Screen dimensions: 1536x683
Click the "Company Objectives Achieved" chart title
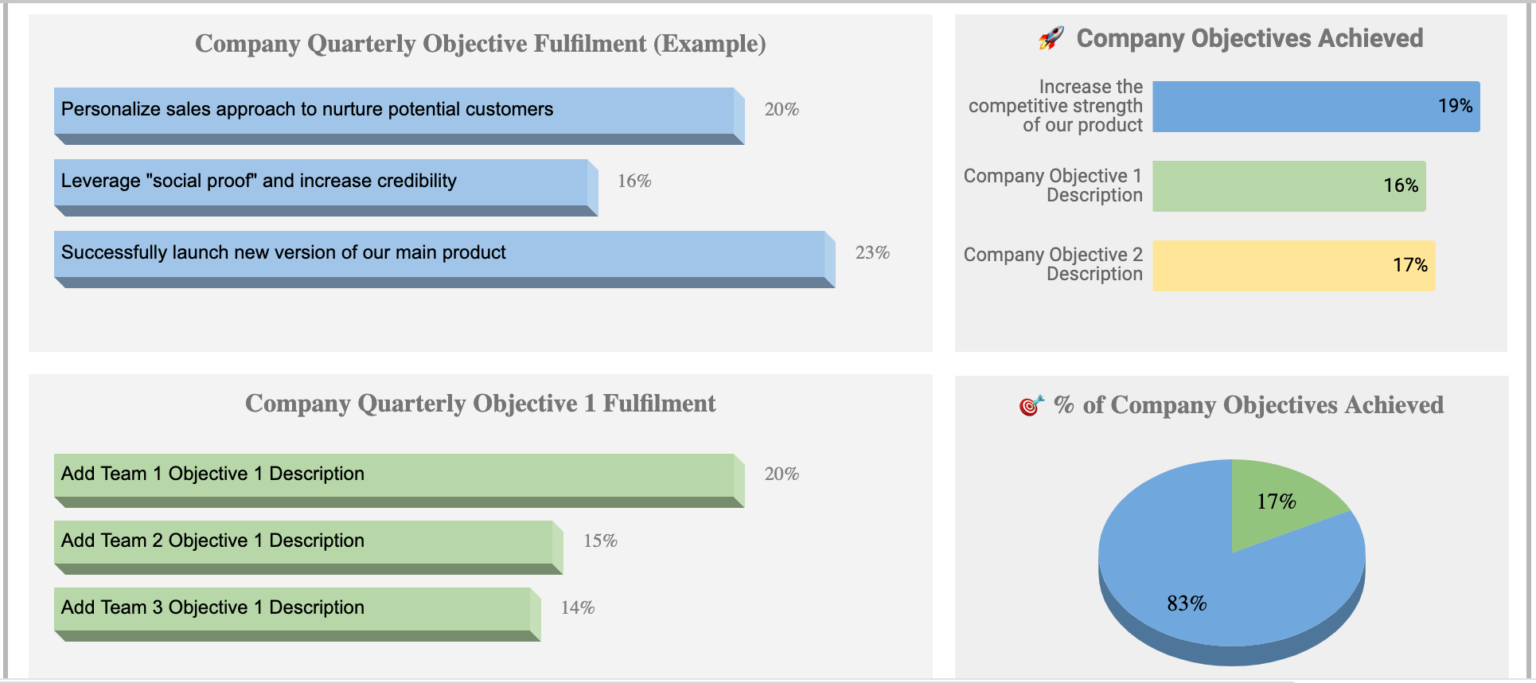click(x=1249, y=39)
